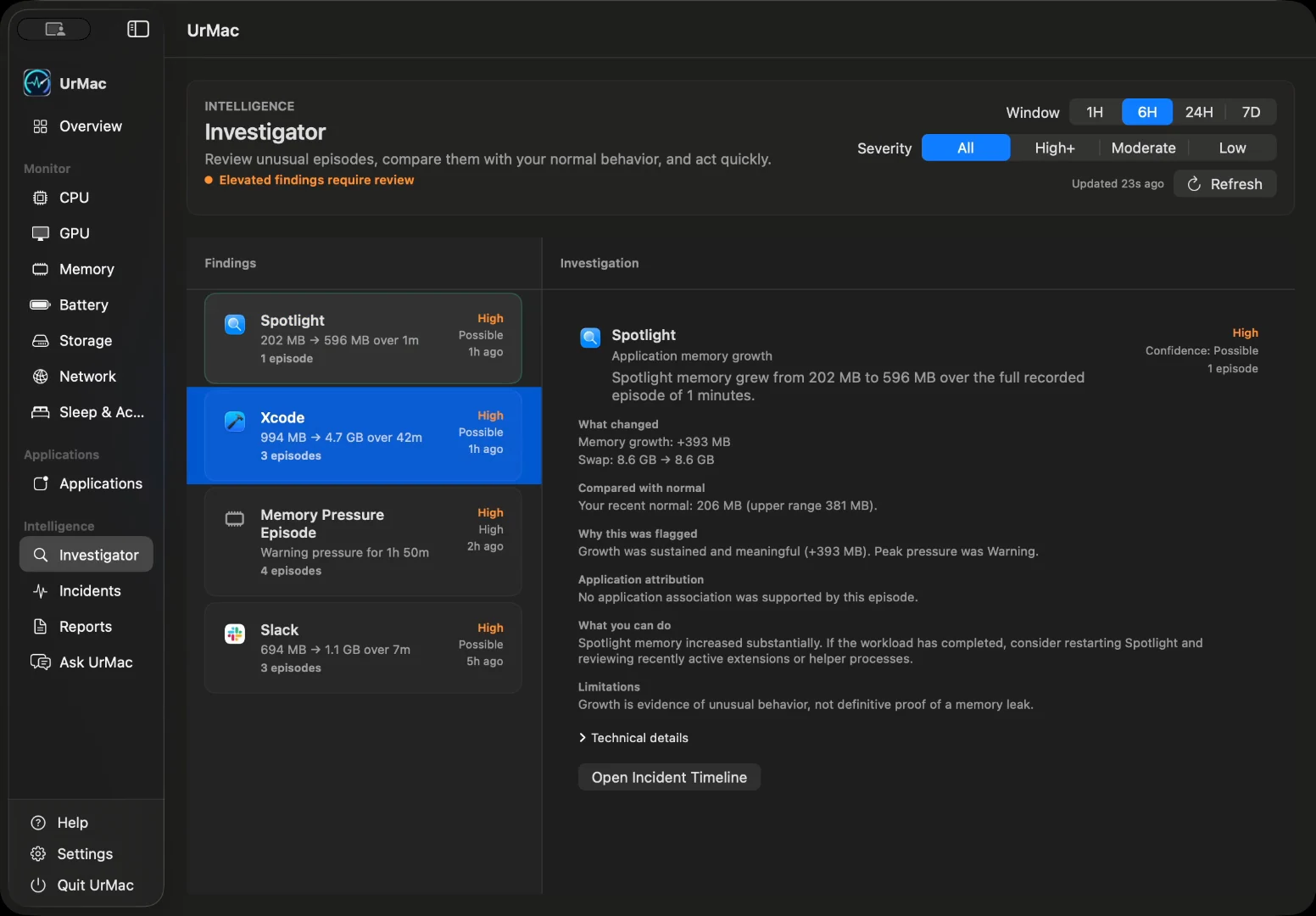1316x916 pixels.
Task: Click the system display toggle in title bar
Action: click(54, 30)
